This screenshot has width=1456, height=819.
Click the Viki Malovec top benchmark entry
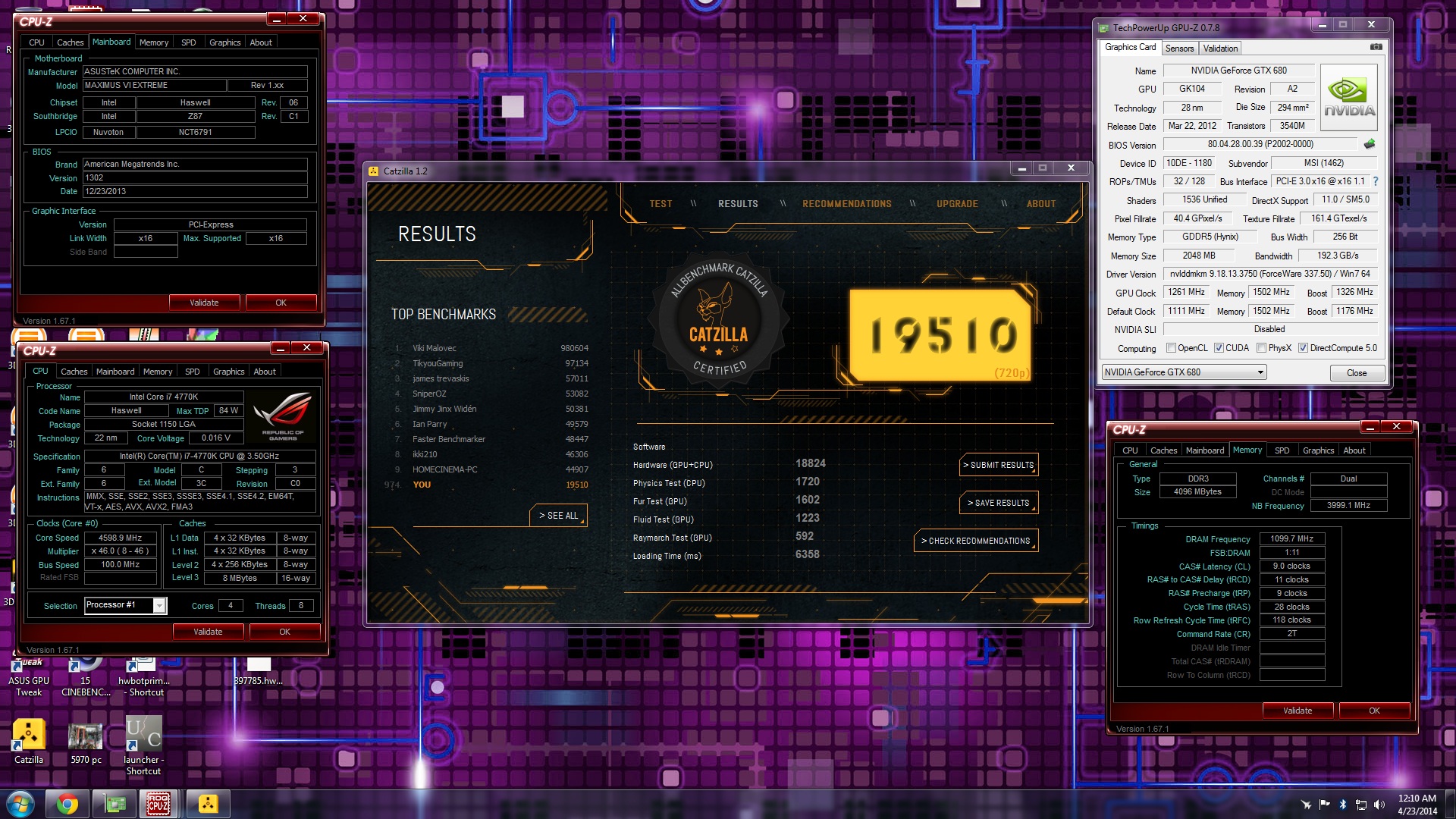[x=491, y=348]
